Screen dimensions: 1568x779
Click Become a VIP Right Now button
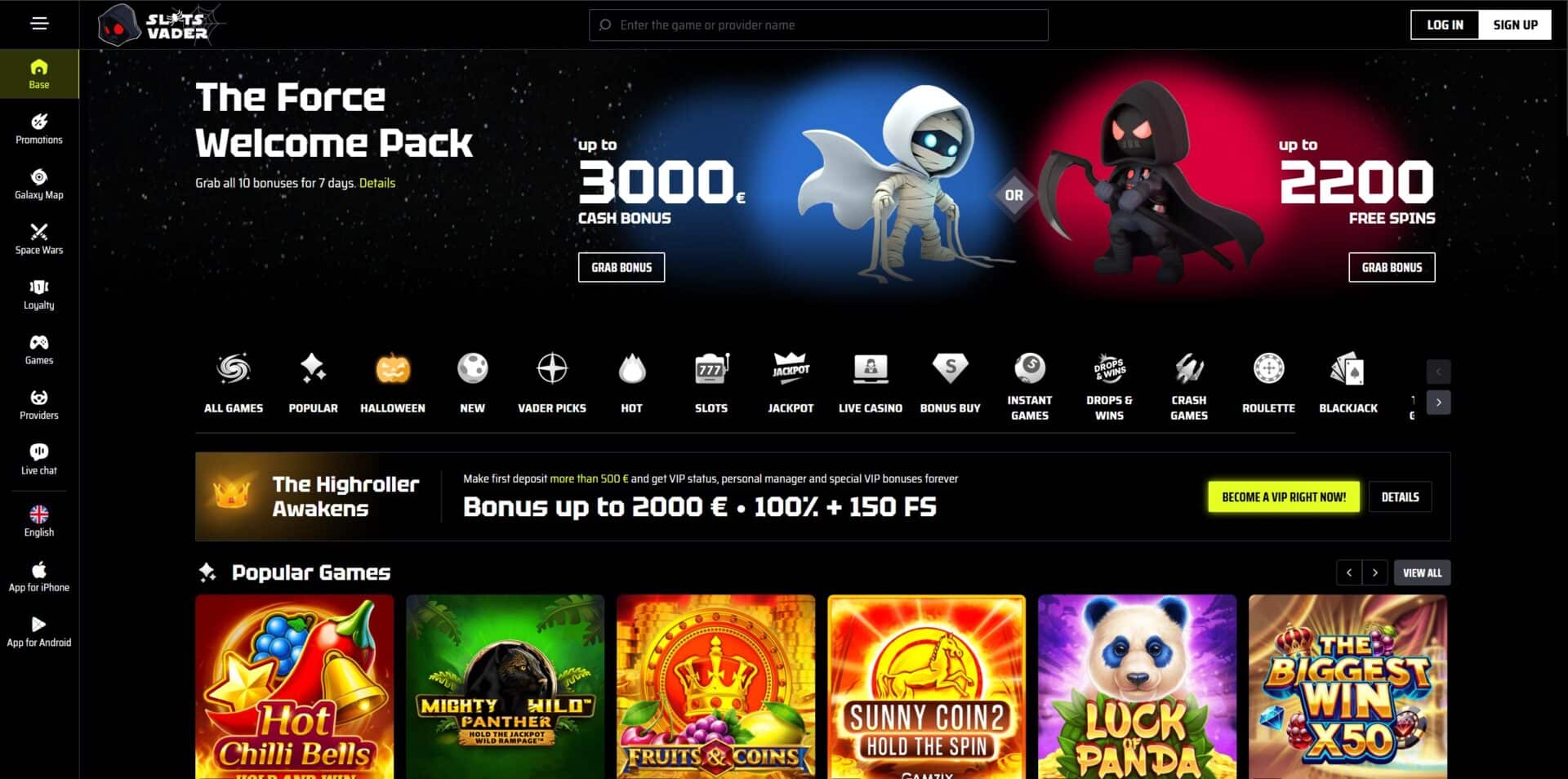[1284, 497]
